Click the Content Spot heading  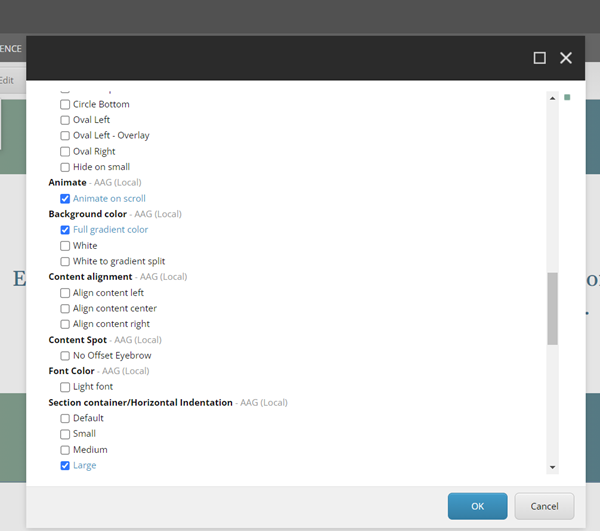point(78,340)
